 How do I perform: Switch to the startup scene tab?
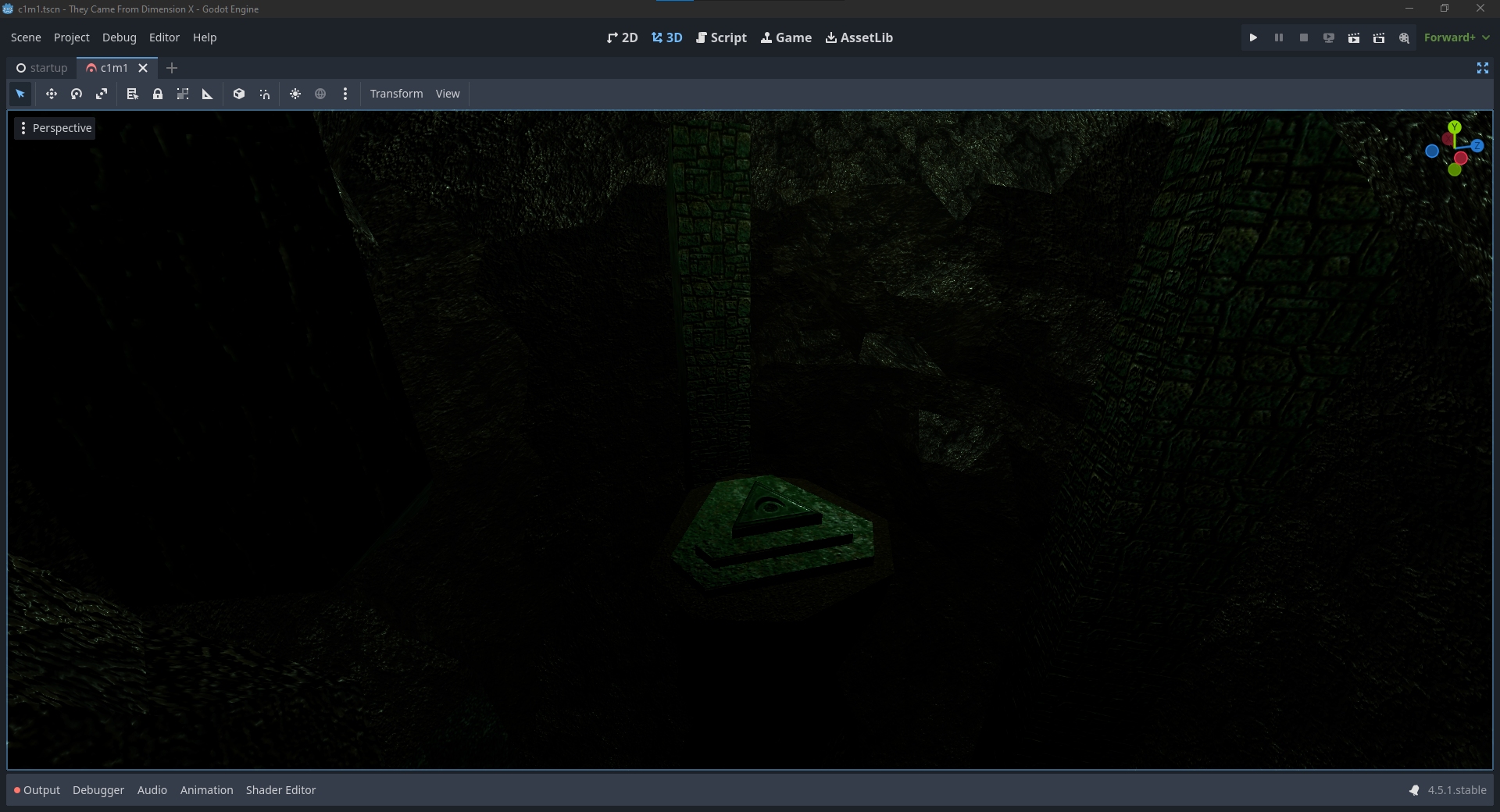42,68
